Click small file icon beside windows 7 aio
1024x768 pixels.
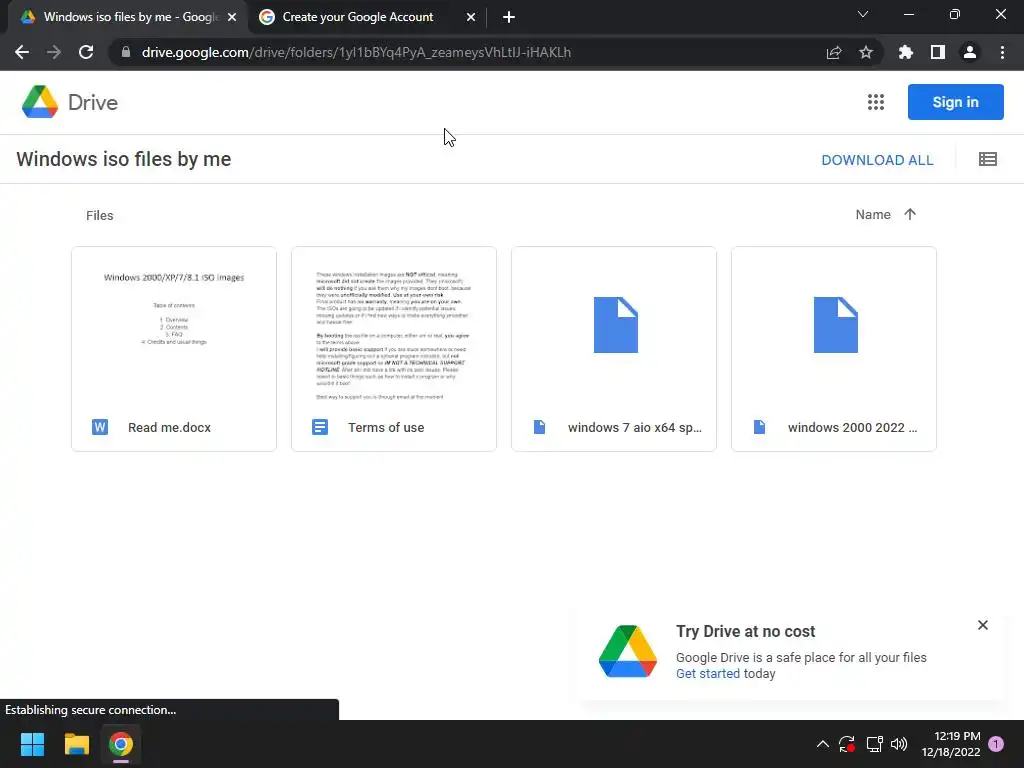539,427
